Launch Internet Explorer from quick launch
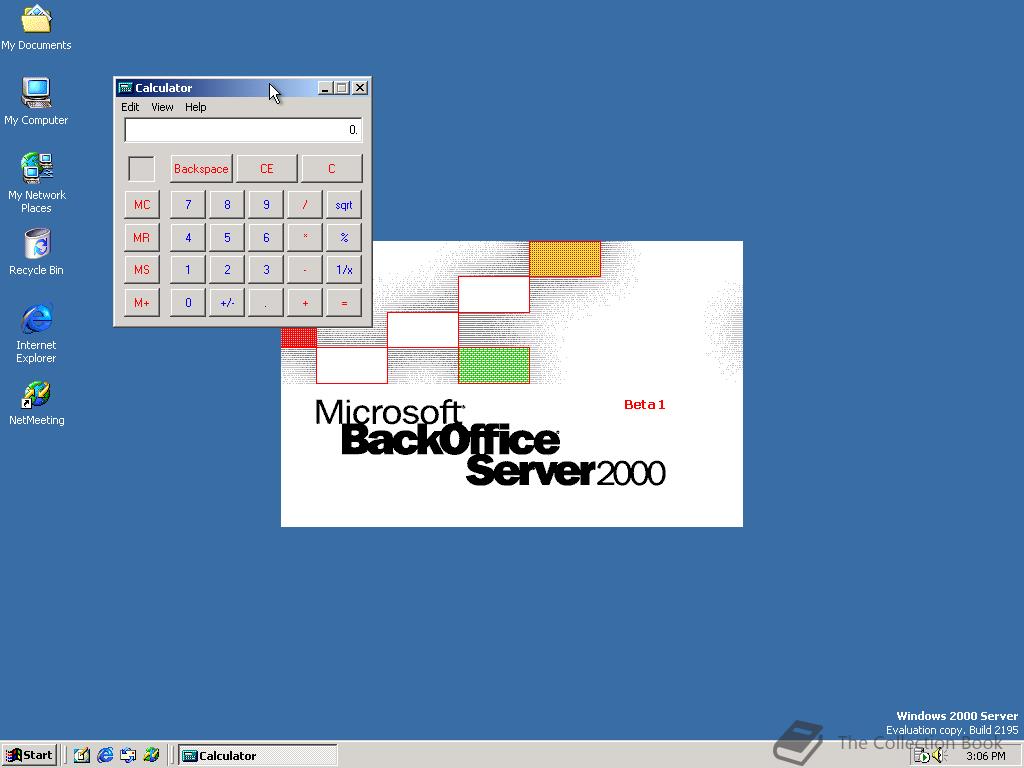Image resolution: width=1024 pixels, height=768 pixels. pos(105,755)
